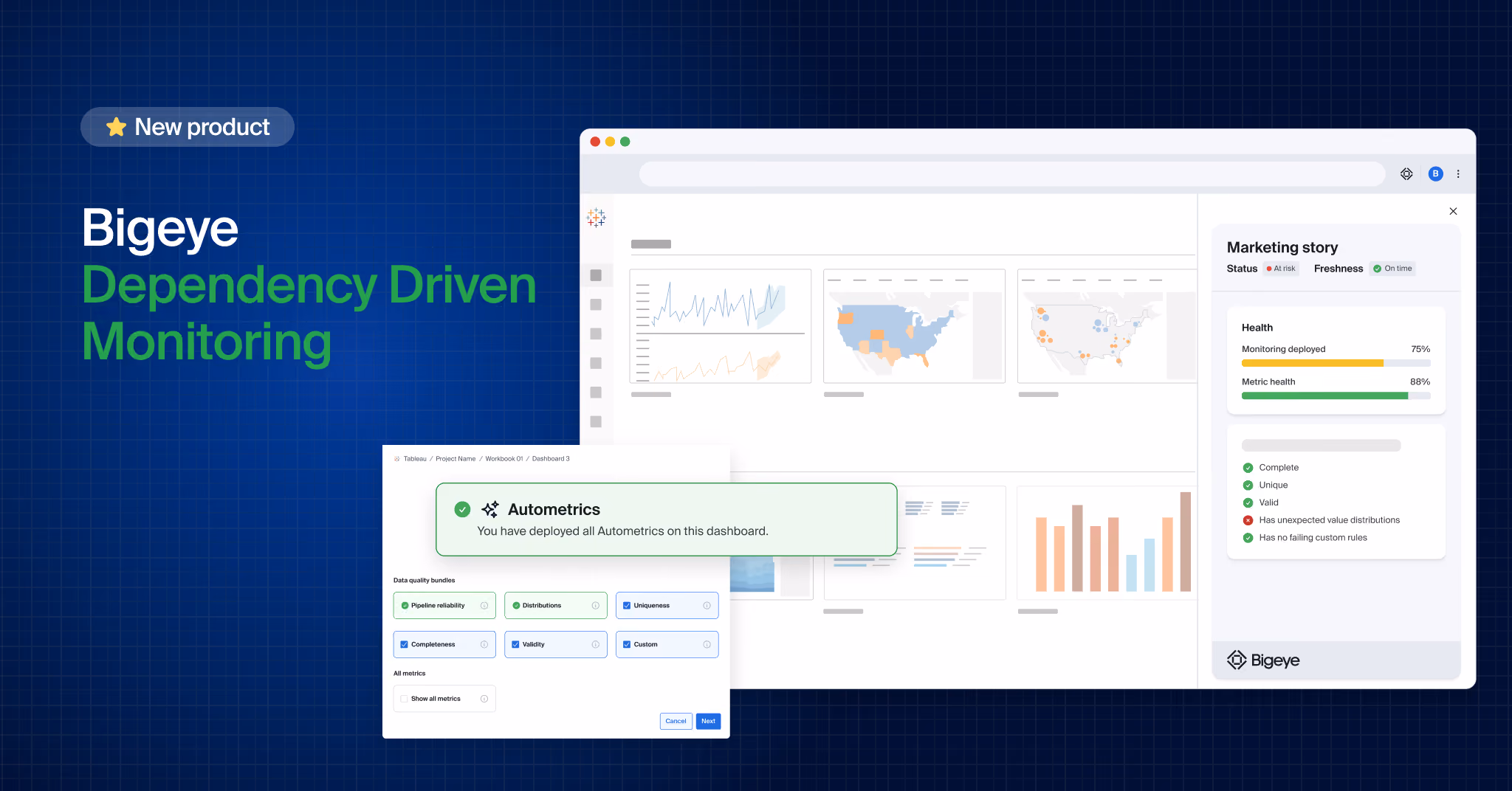Click the check icon beside failing custom rules
The image size is (1512, 791).
tap(1248, 538)
